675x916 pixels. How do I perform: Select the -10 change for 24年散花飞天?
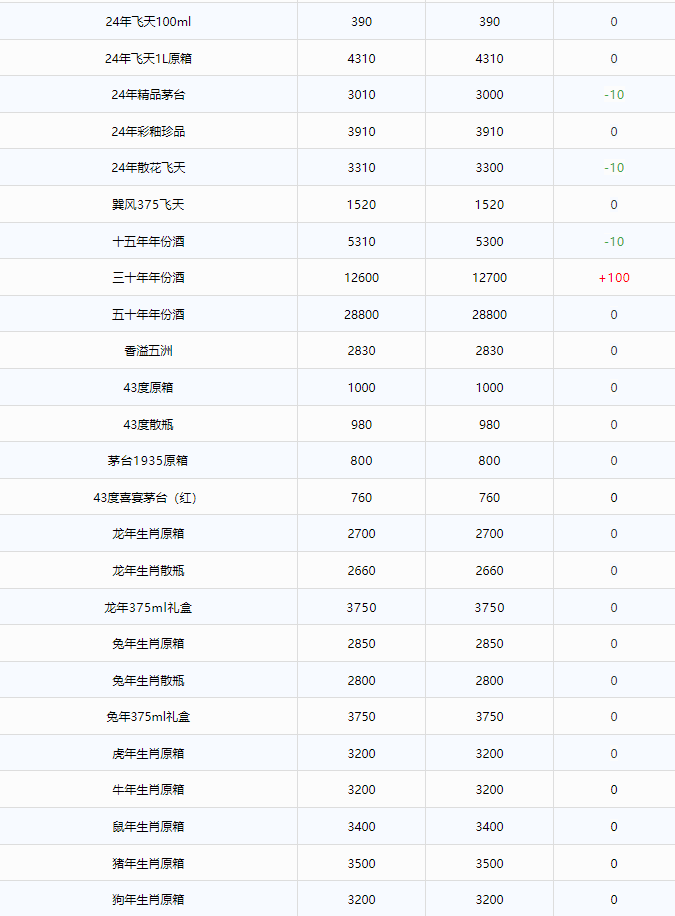pos(614,168)
